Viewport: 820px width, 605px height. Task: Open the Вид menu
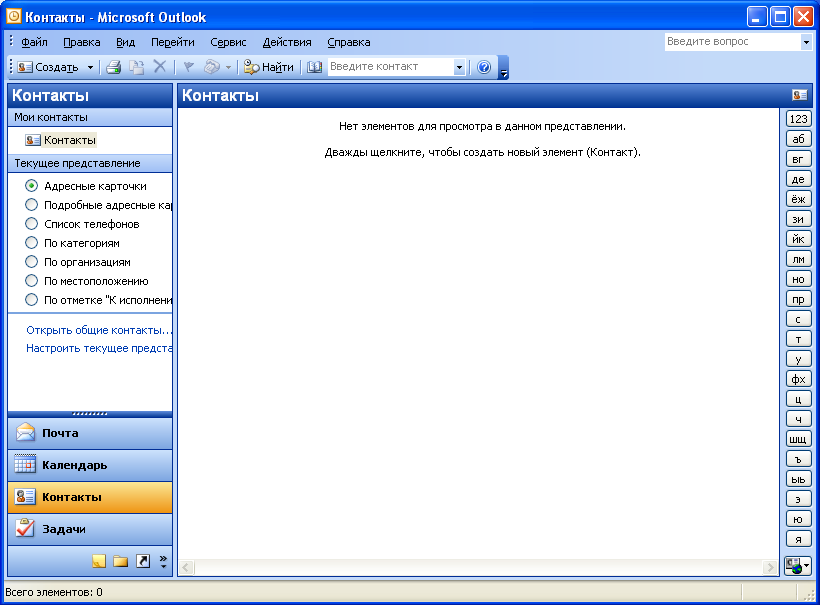126,42
